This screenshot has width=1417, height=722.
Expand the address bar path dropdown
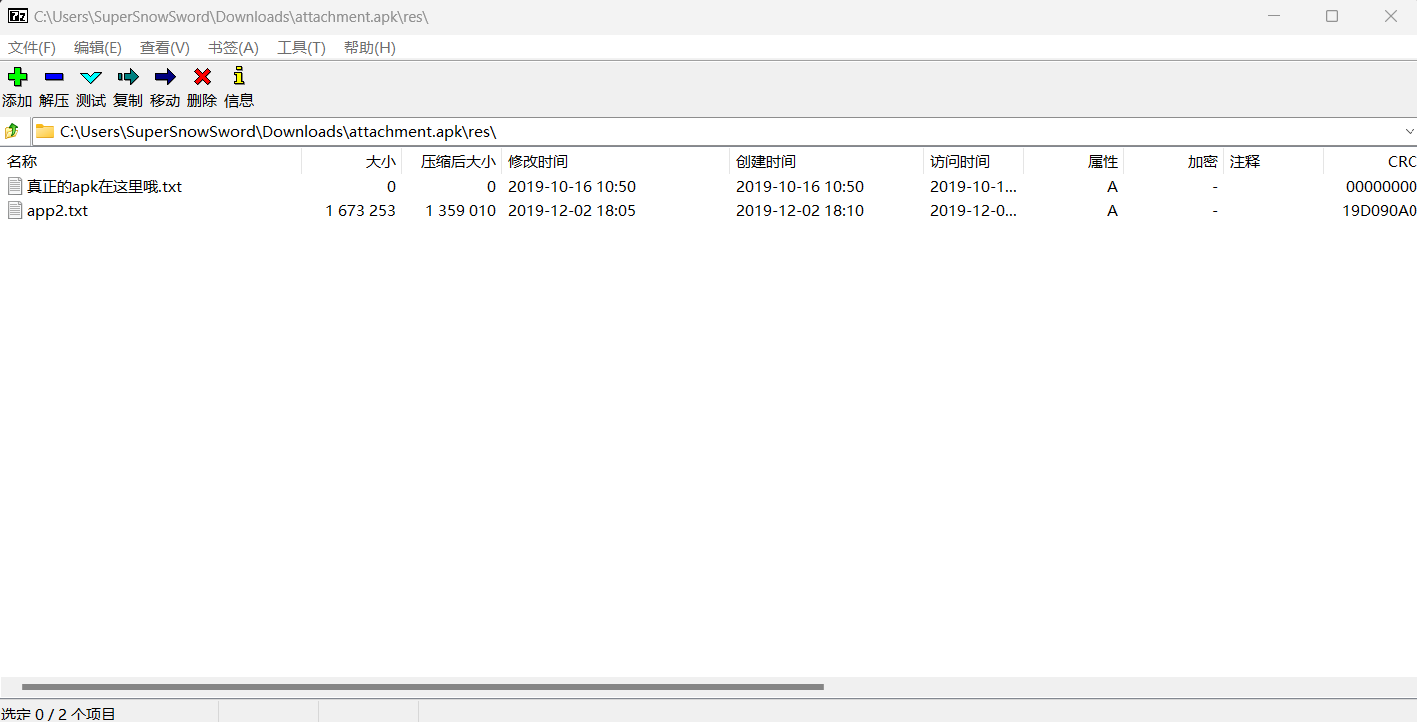pyautogui.click(x=1409, y=131)
